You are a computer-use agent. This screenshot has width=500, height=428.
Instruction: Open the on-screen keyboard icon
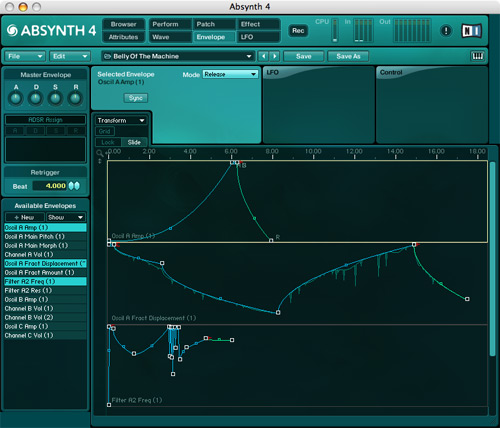pos(477,56)
